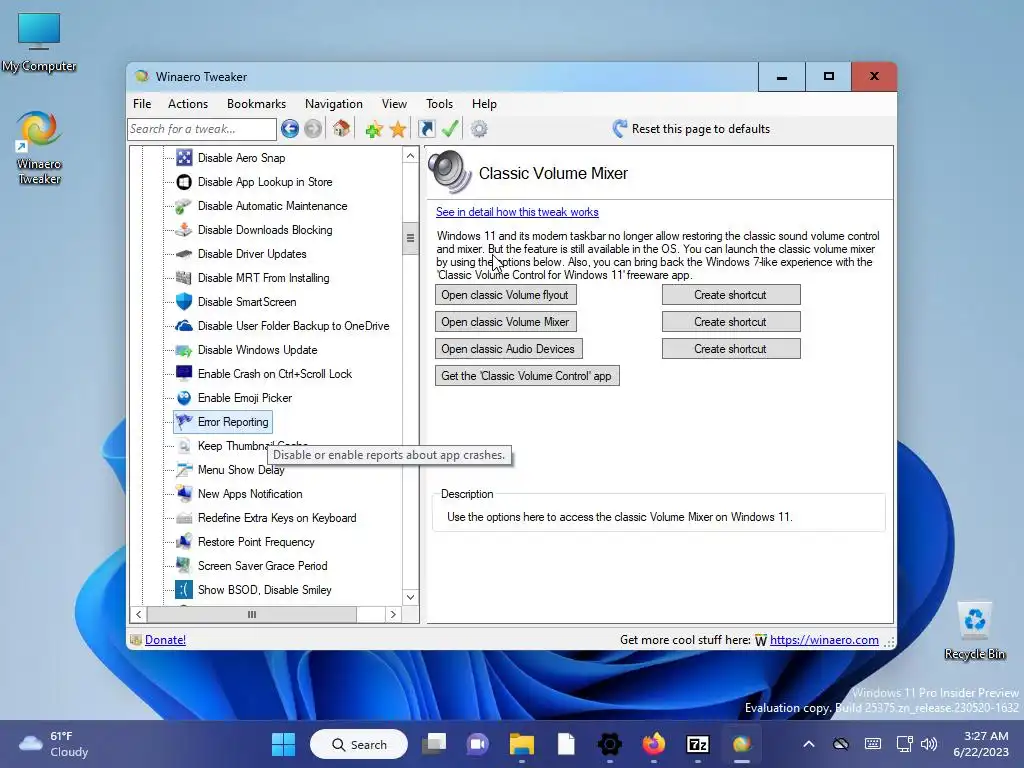The height and width of the screenshot is (768, 1024).
Task: Click Open classic Audio Devices button
Action: pyautogui.click(x=508, y=349)
